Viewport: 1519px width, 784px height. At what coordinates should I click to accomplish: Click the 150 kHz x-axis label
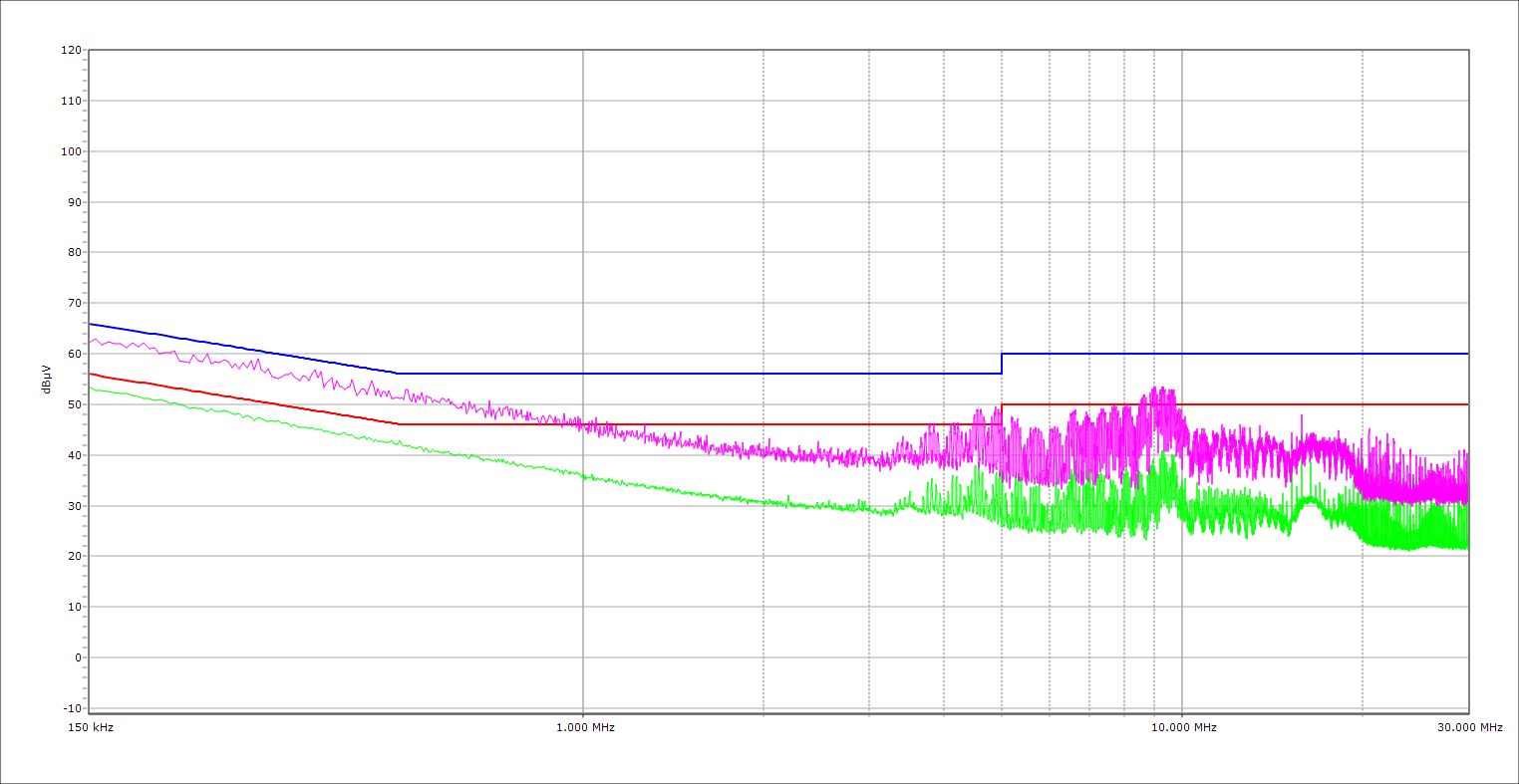(89, 727)
